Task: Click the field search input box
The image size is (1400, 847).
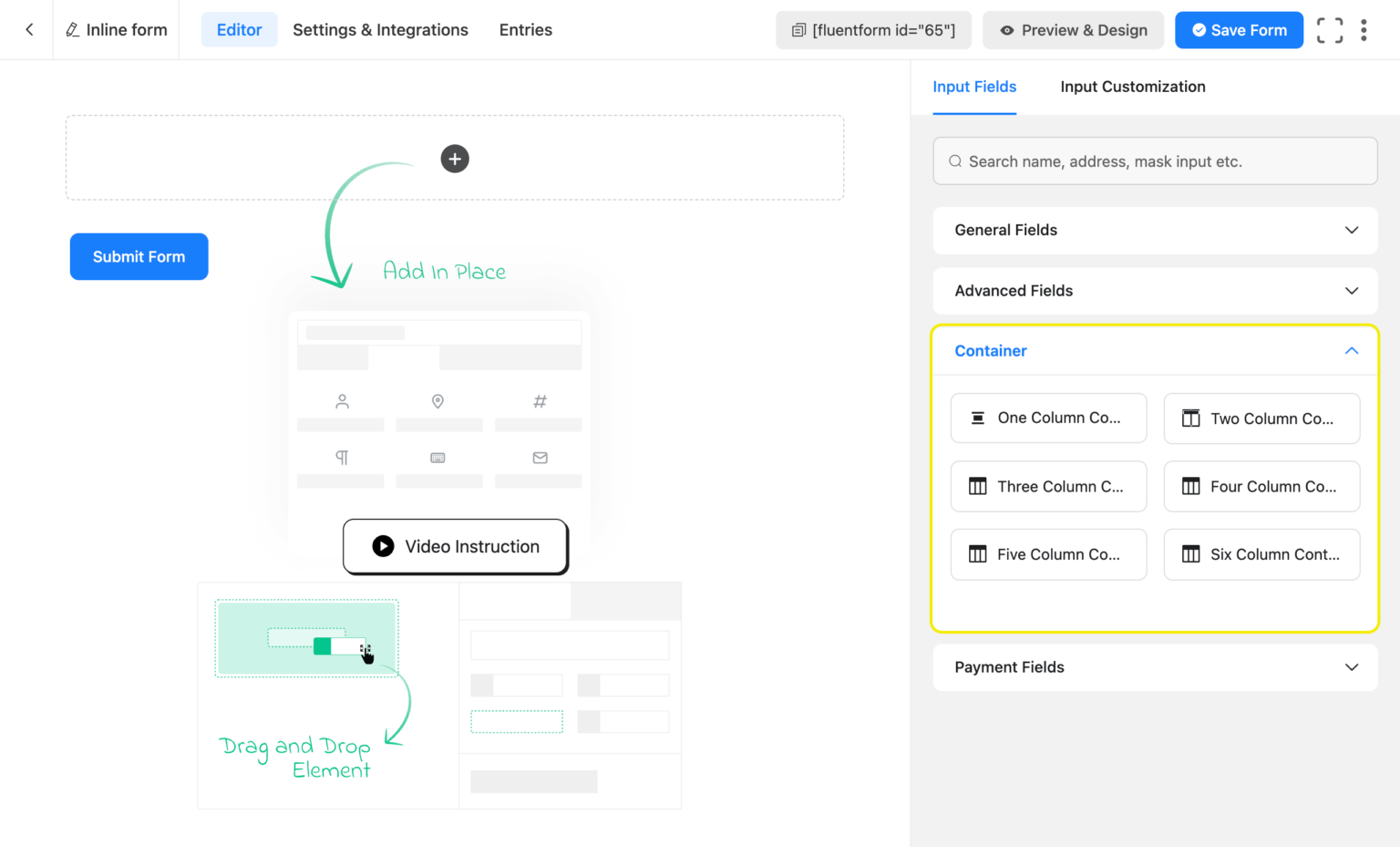Action: coord(1154,160)
